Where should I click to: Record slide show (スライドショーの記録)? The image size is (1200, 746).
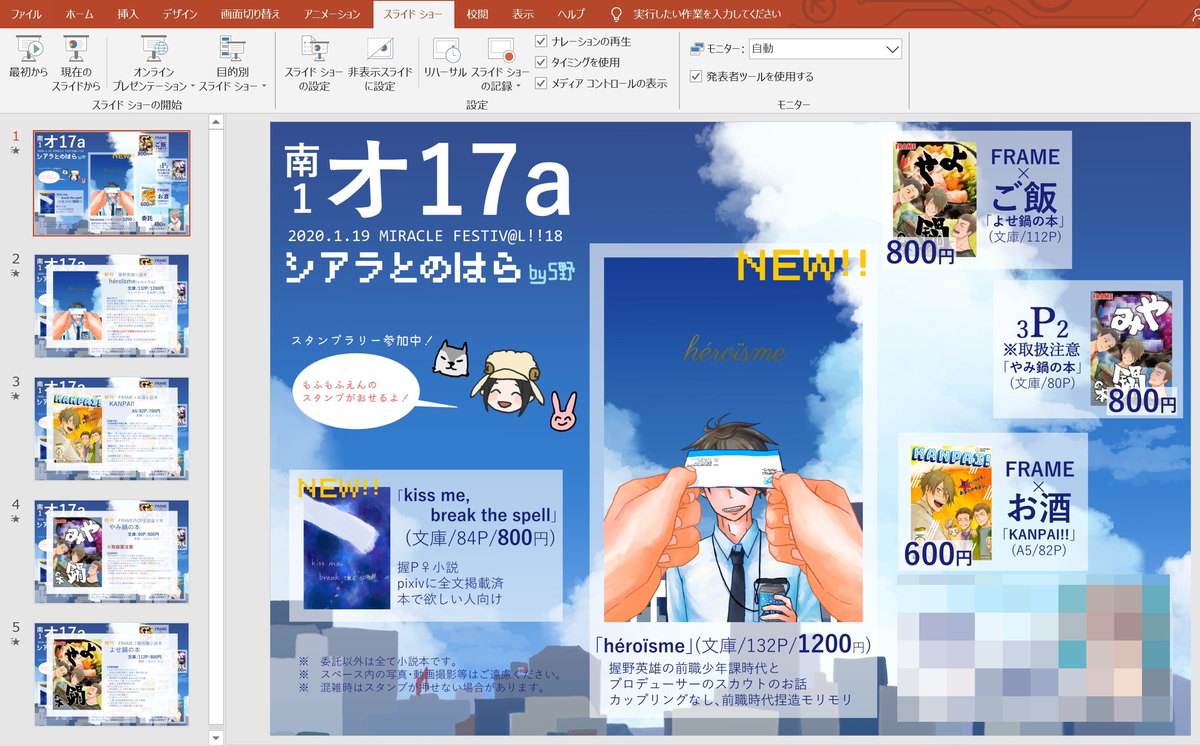[x=500, y=62]
